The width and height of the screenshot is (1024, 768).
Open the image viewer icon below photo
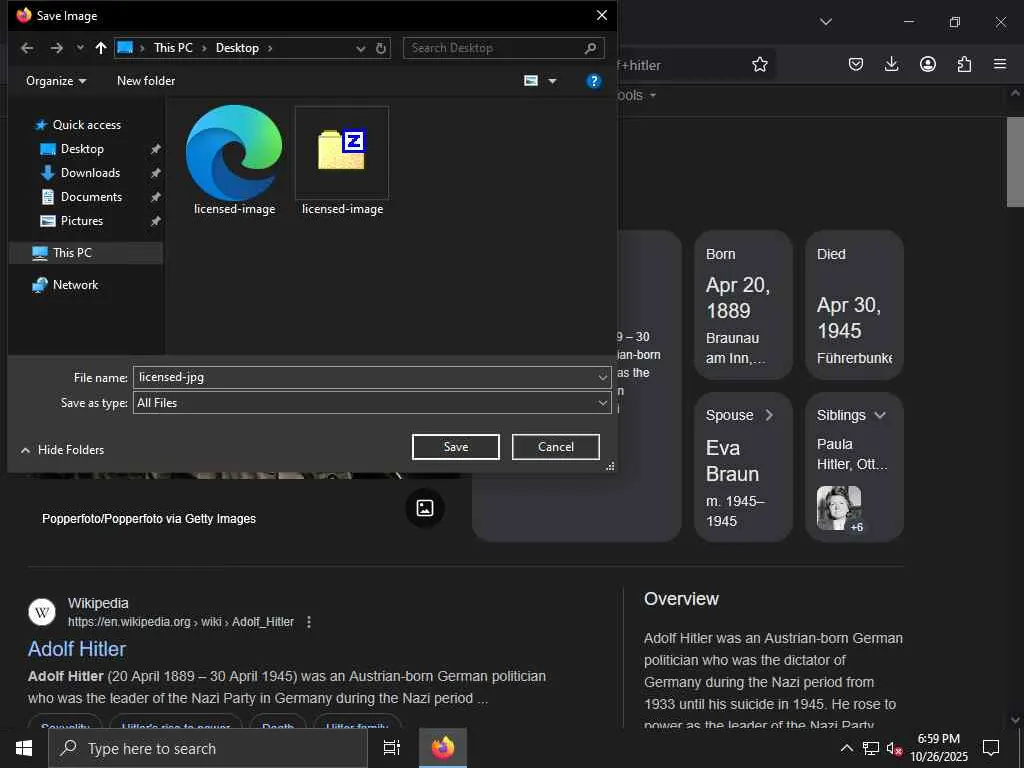[x=425, y=508]
